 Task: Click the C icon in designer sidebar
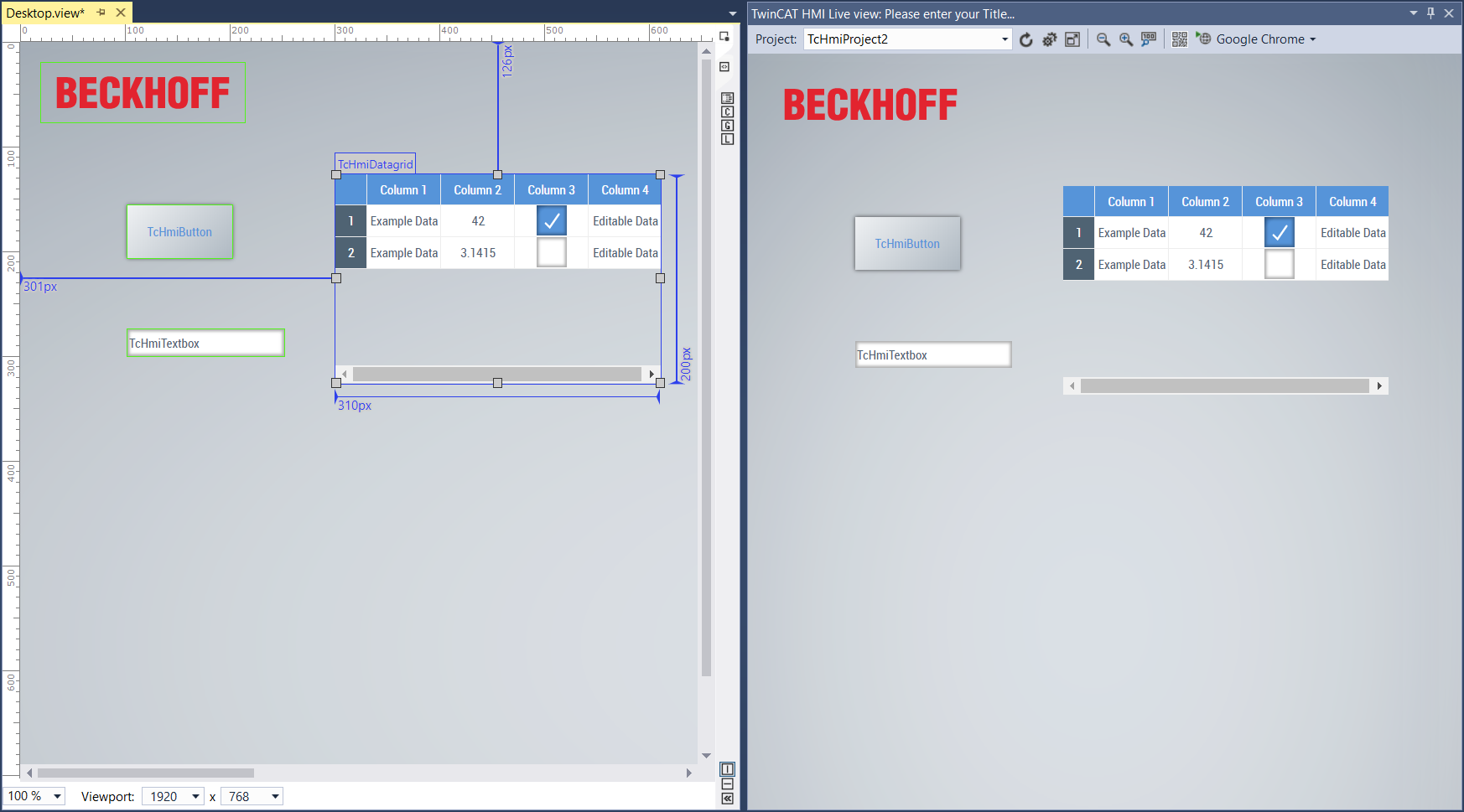[x=728, y=111]
